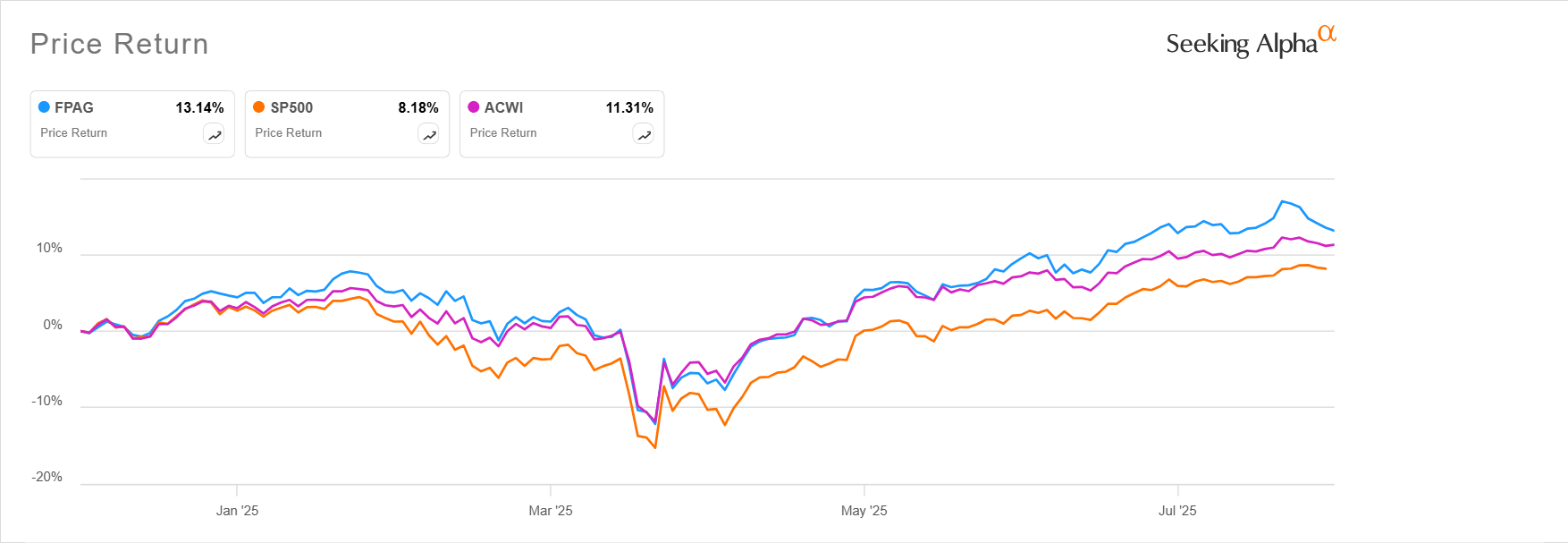Viewport: 1568px width, 543px height.
Task: Click the trend chart icon in ACWI card
Action: click(644, 135)
